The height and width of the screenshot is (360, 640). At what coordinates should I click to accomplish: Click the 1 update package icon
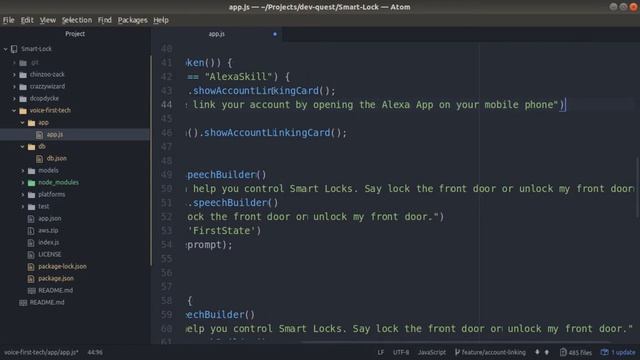(x=604, y=352)
